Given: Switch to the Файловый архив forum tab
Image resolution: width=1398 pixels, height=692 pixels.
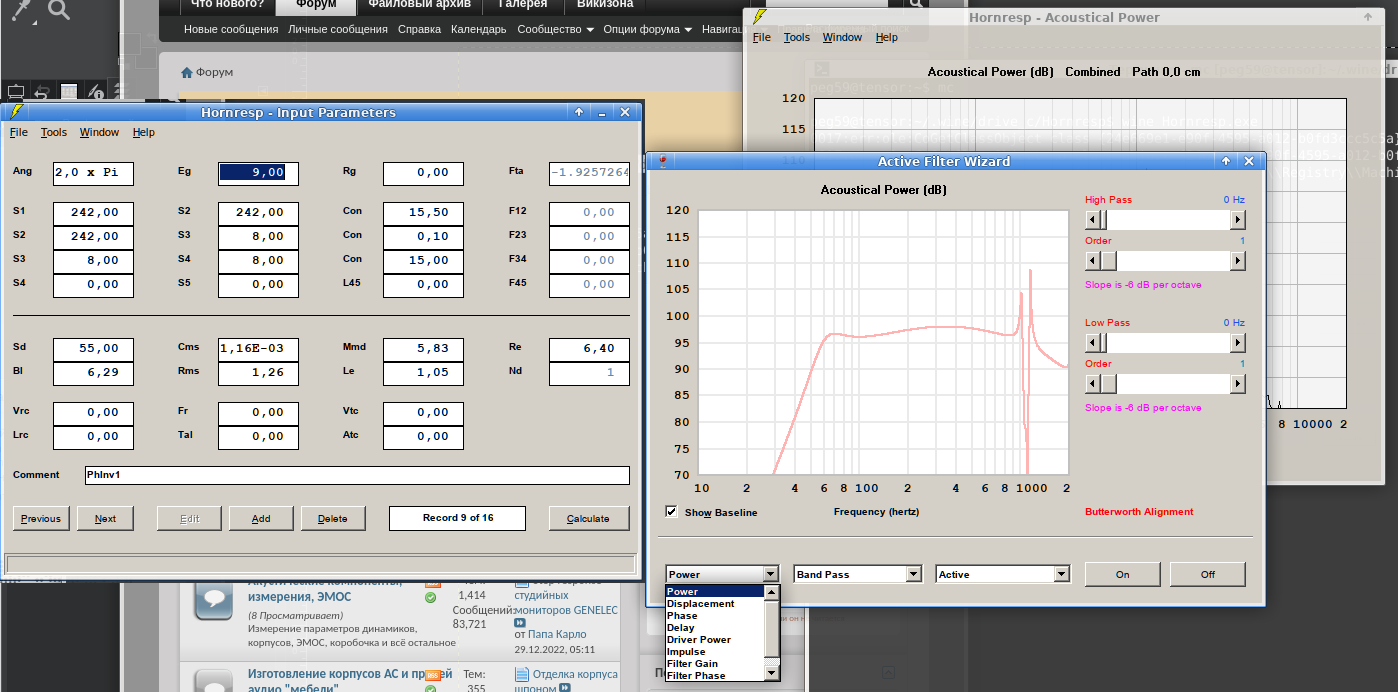Looking at the screenshot, I should (x=418, y=5).
